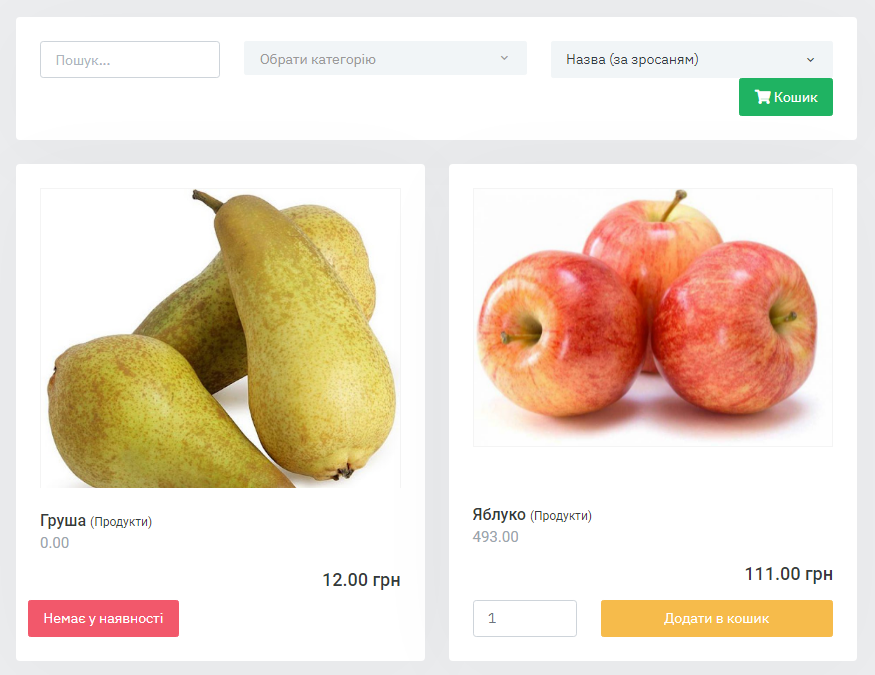Open the Кошик cart button

786,97
